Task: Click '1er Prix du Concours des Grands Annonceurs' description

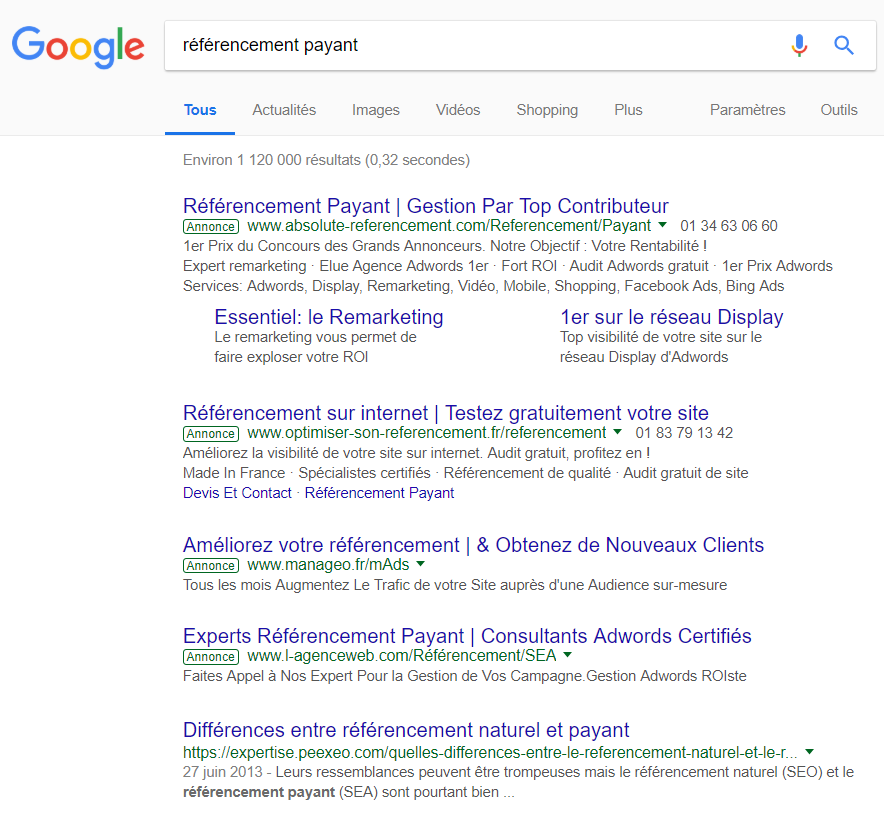Action: point(445,246)
